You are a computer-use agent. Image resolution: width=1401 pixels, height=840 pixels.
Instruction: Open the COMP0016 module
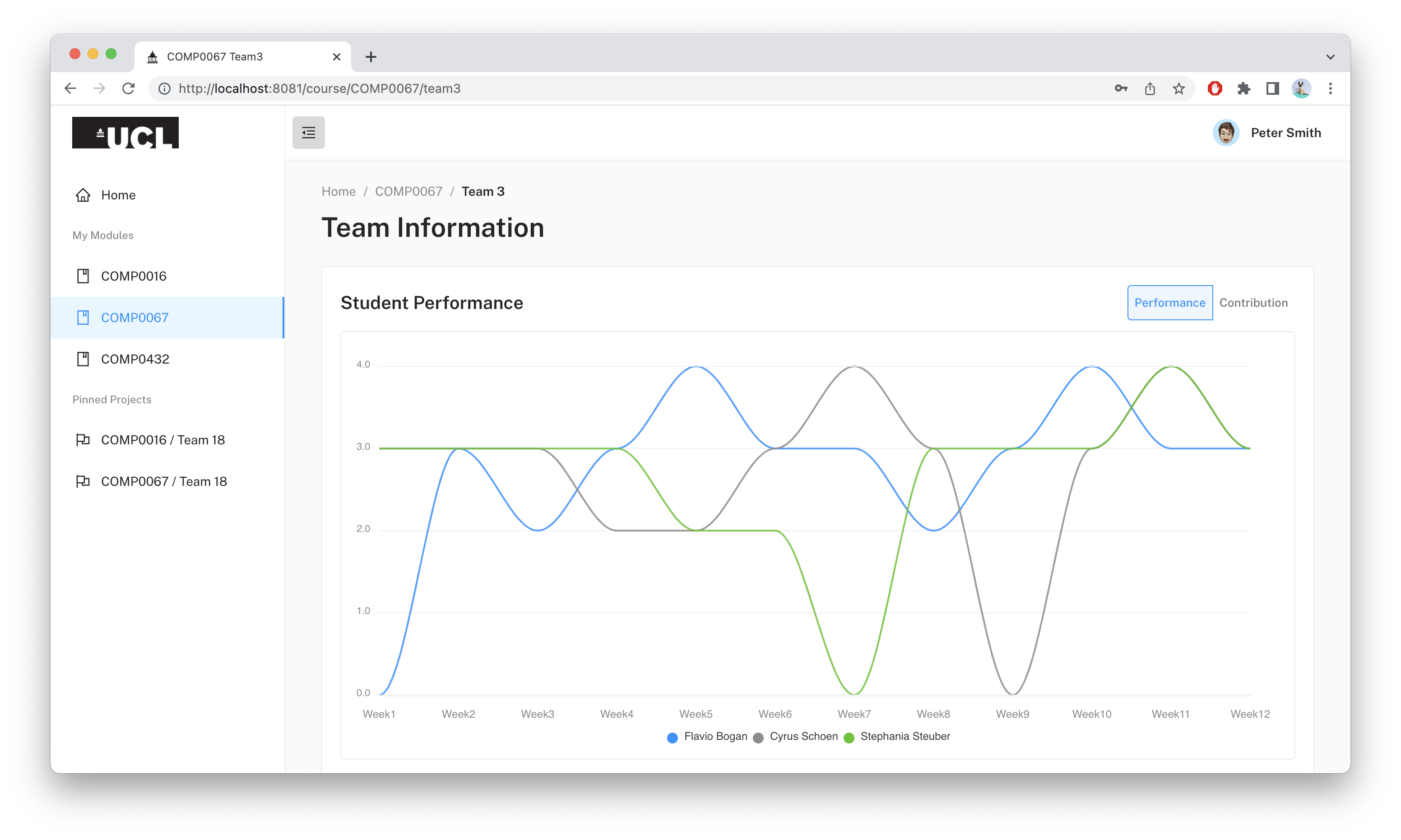[x=167, y=276]
